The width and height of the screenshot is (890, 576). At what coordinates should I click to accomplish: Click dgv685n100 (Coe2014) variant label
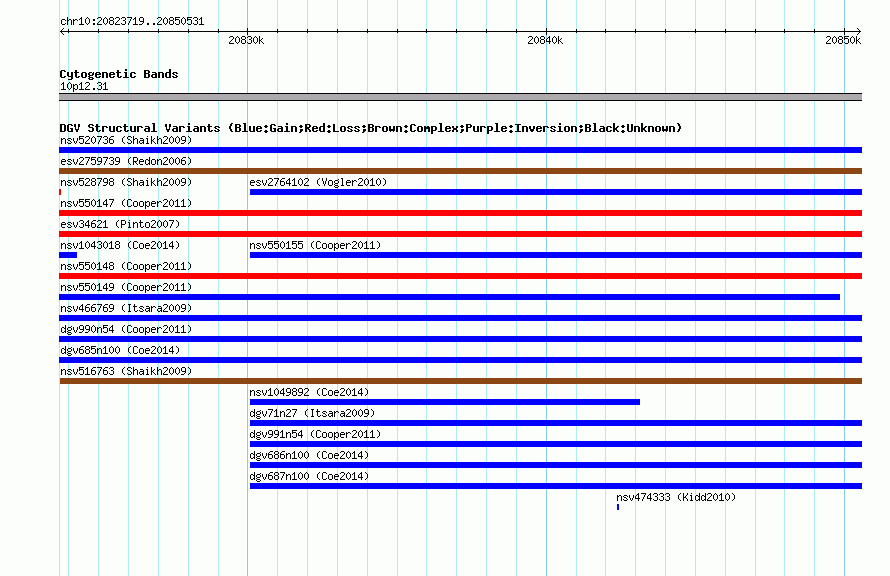[120, 350]
